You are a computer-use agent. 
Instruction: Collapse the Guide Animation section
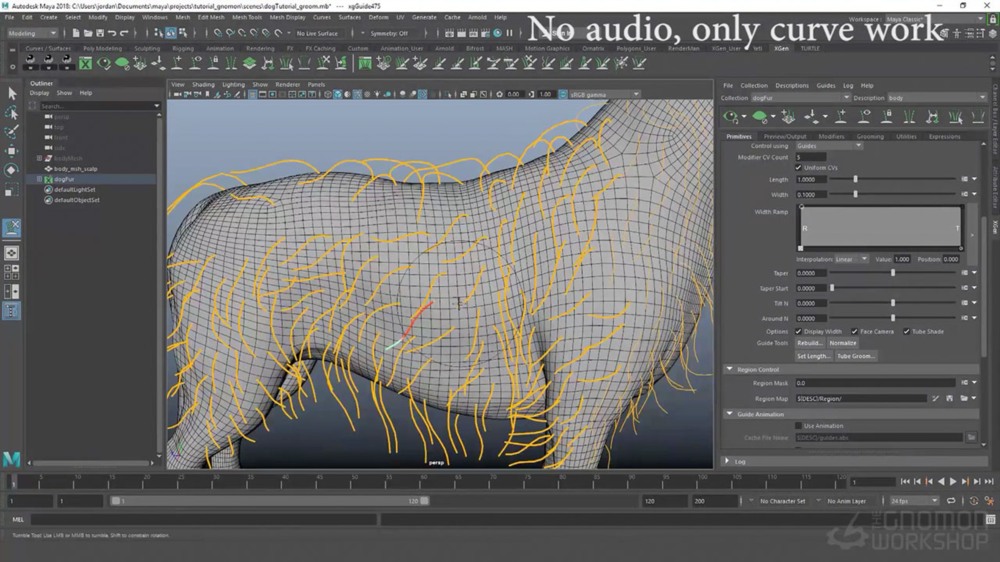click(x=730, y=414)
